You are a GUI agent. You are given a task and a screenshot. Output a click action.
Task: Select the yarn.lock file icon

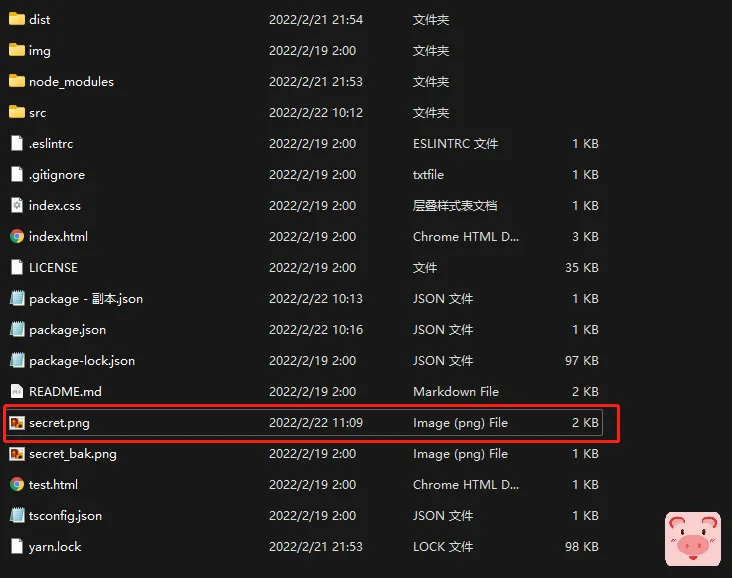point(17,546)
